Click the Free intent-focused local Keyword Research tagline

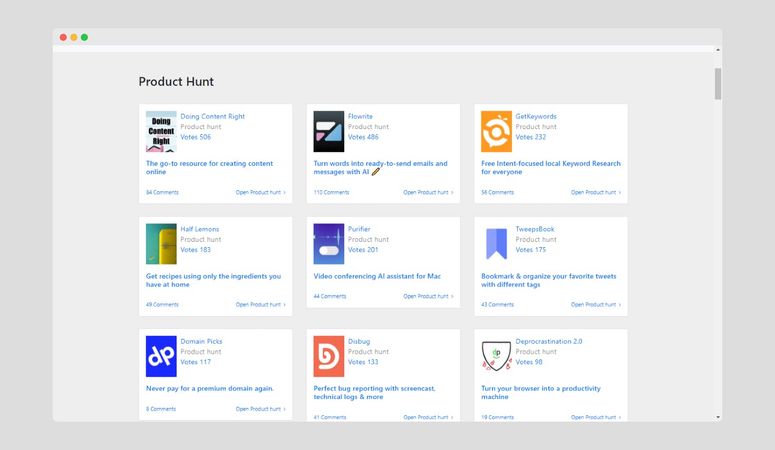tap(551, 168)
